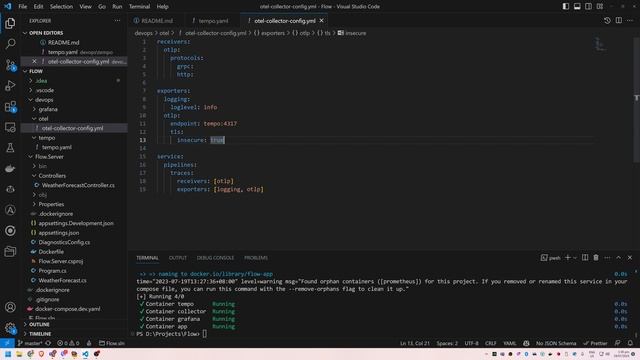The height and width of the screenshot is (360, 640).
Task: Collapse the Open Editors section
Action: click(x=46, y=33)
